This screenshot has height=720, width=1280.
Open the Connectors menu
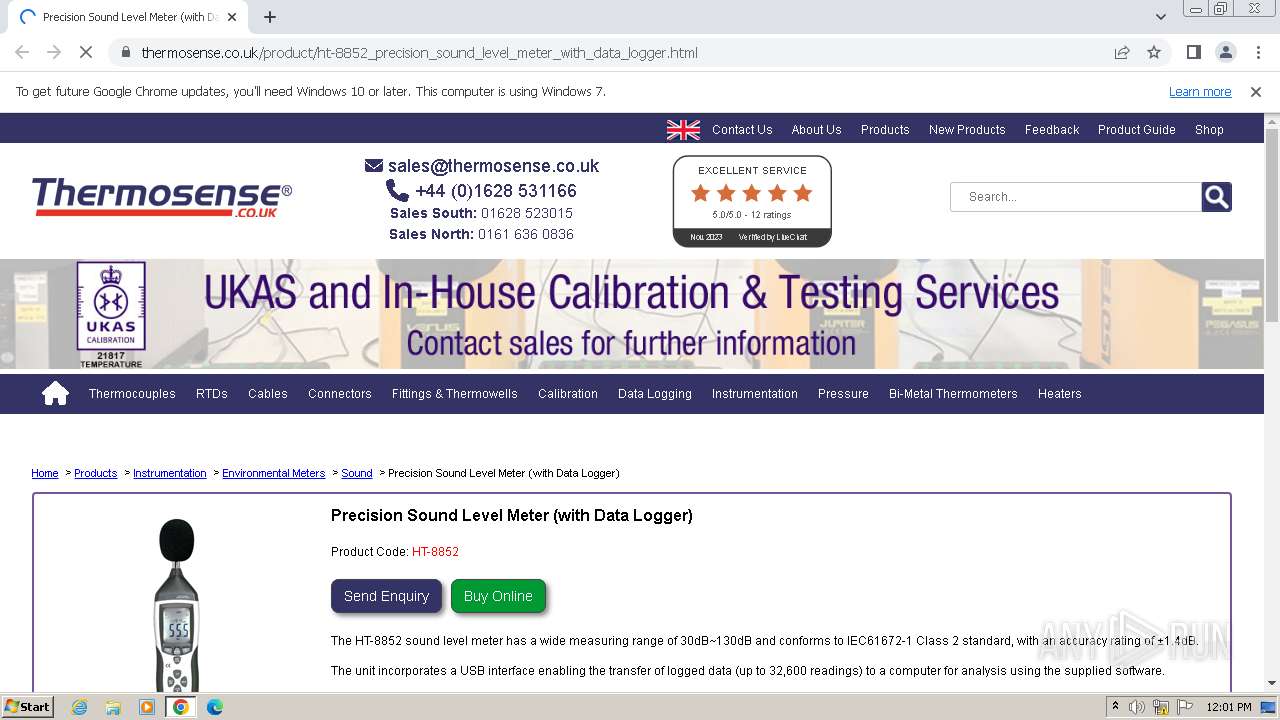(x=340, y=394)
